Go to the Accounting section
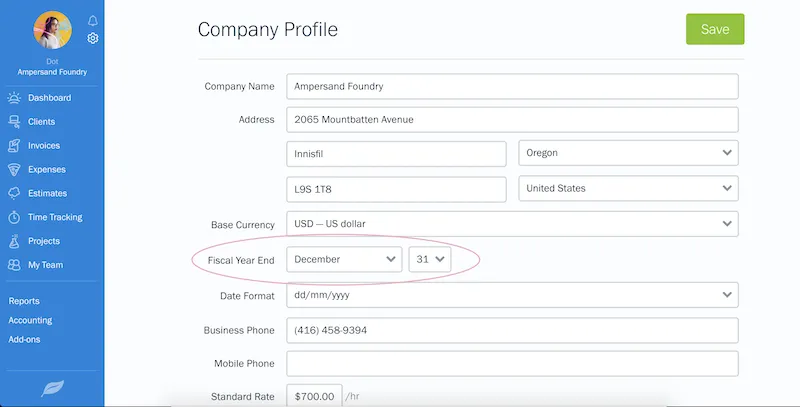800x407 pixels. [30, 321]
